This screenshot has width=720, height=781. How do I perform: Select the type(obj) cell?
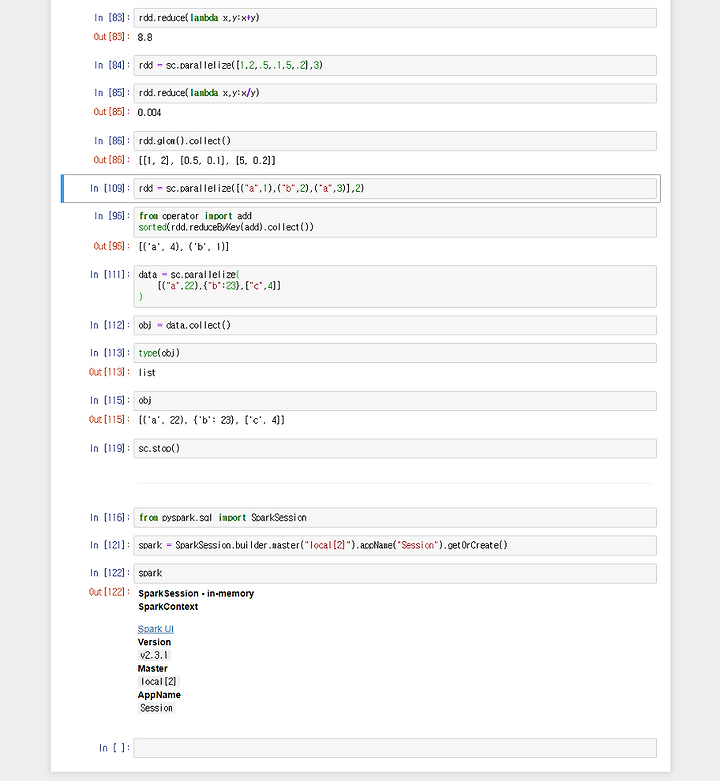click(395, 353)
